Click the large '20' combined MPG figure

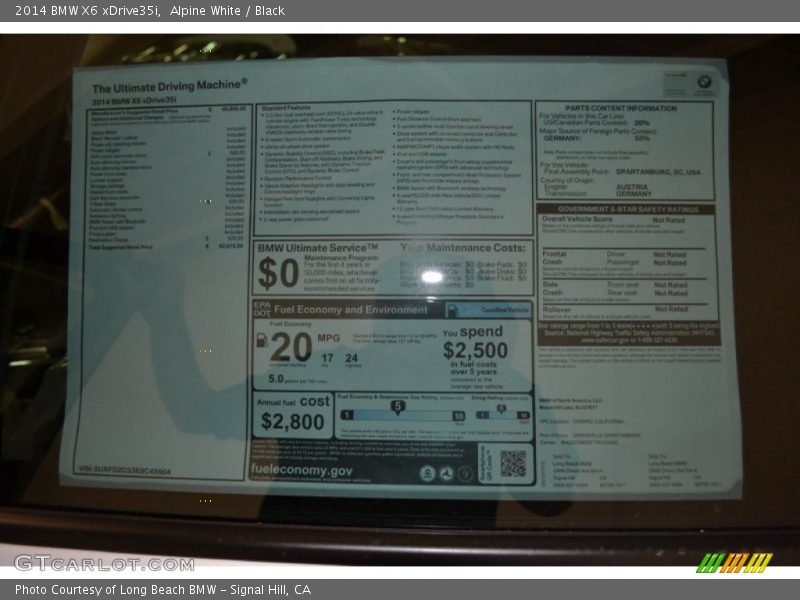(291, 347)
